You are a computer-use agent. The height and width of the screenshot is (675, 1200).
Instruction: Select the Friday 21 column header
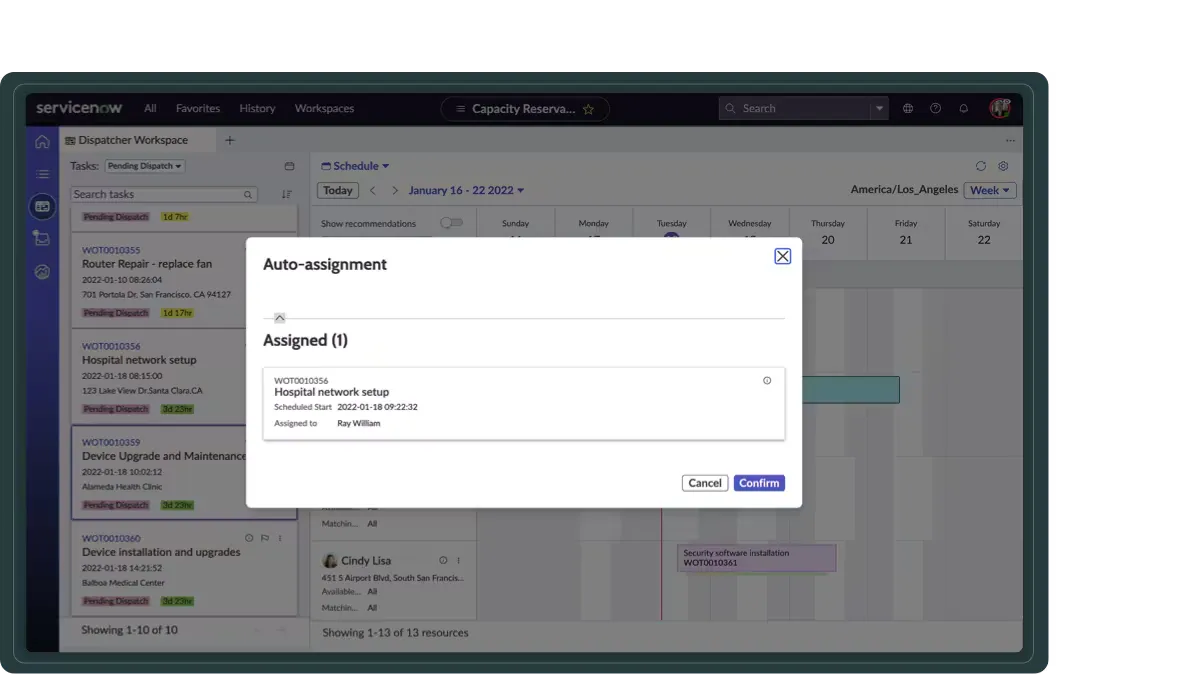coord(906,232)
